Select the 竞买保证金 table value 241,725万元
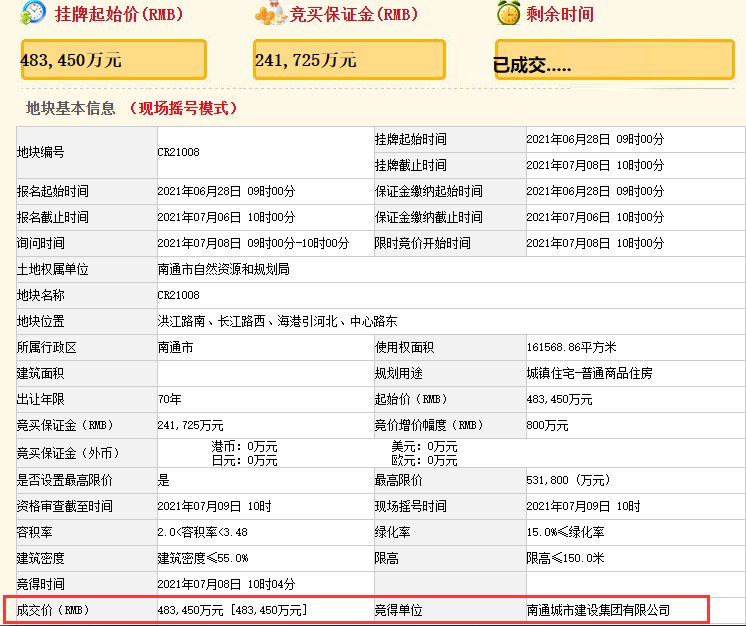 coord(190,425)
